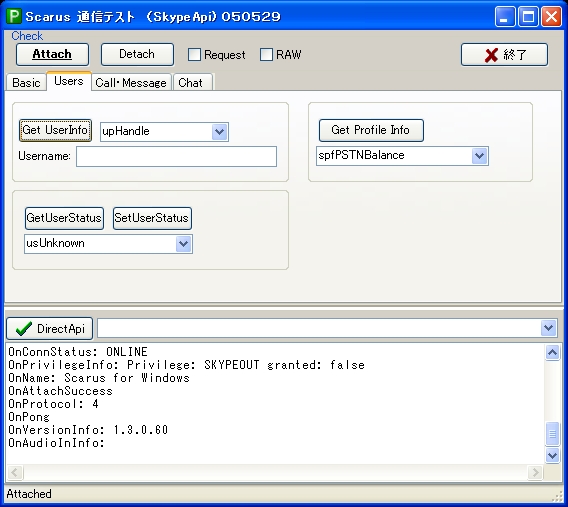Click the log scrollbar up arrow

pyautogui.click(x=552, y=352)
